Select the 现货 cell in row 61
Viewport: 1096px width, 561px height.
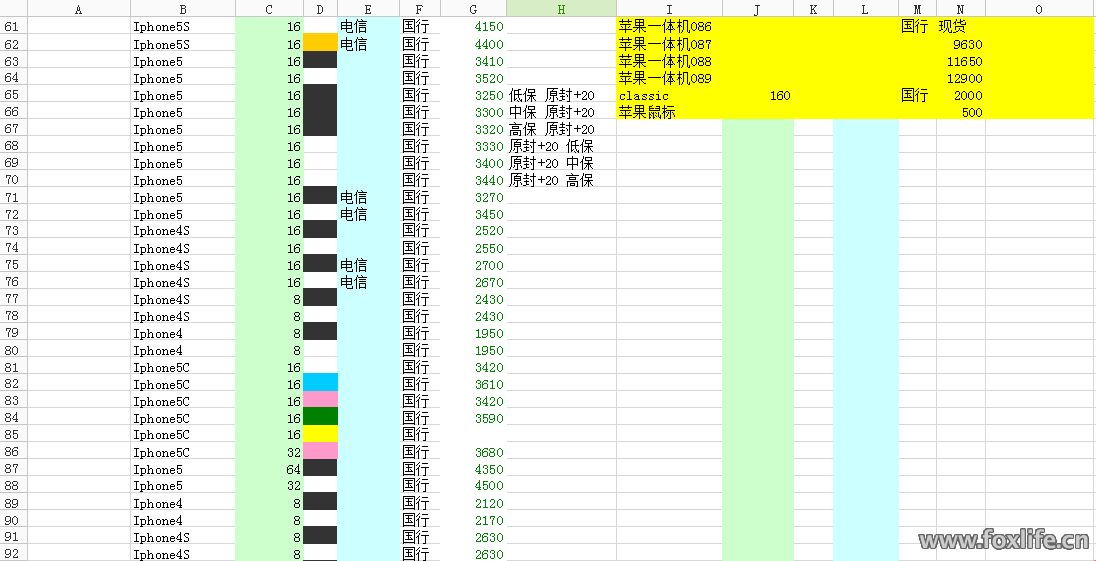click(x=961, y=27)
